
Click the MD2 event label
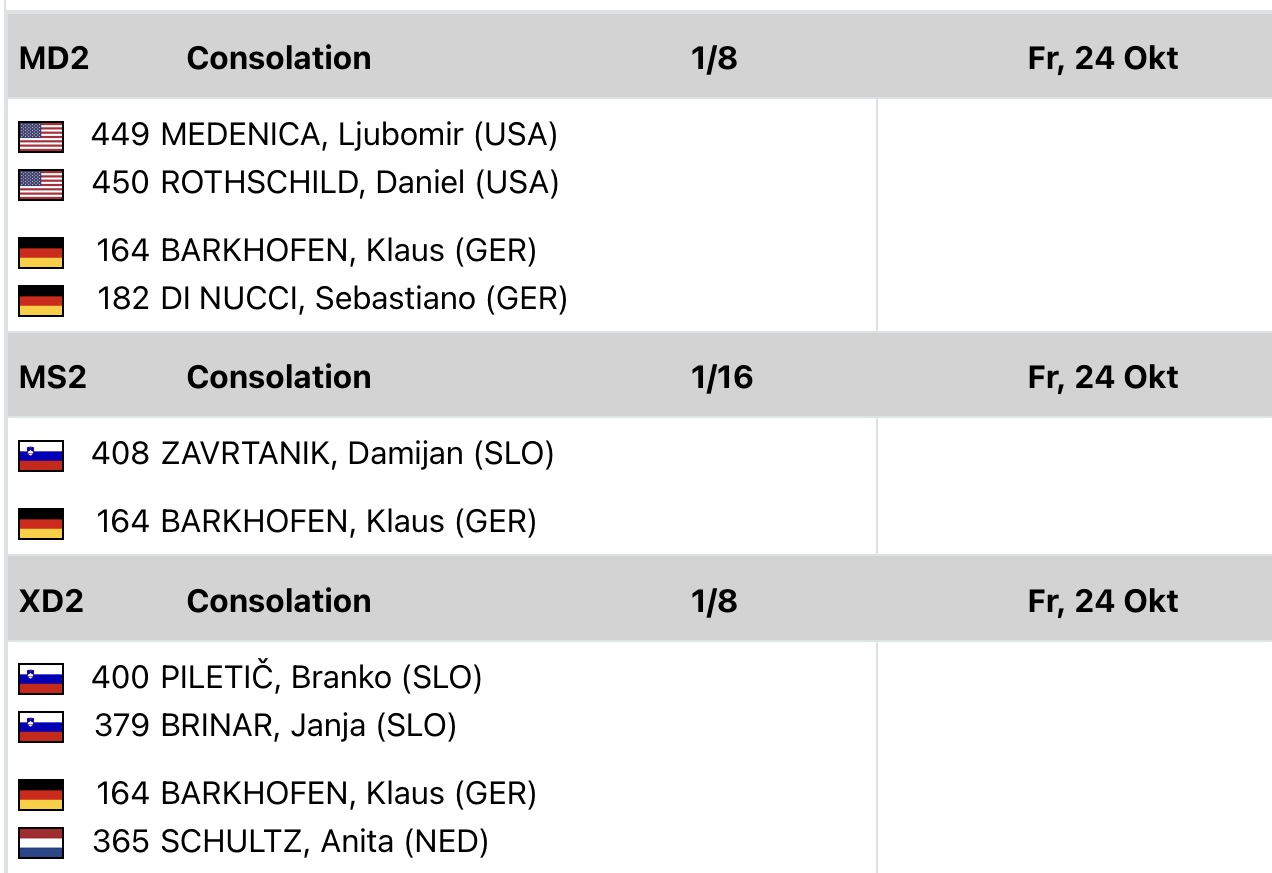click(54, 58)
